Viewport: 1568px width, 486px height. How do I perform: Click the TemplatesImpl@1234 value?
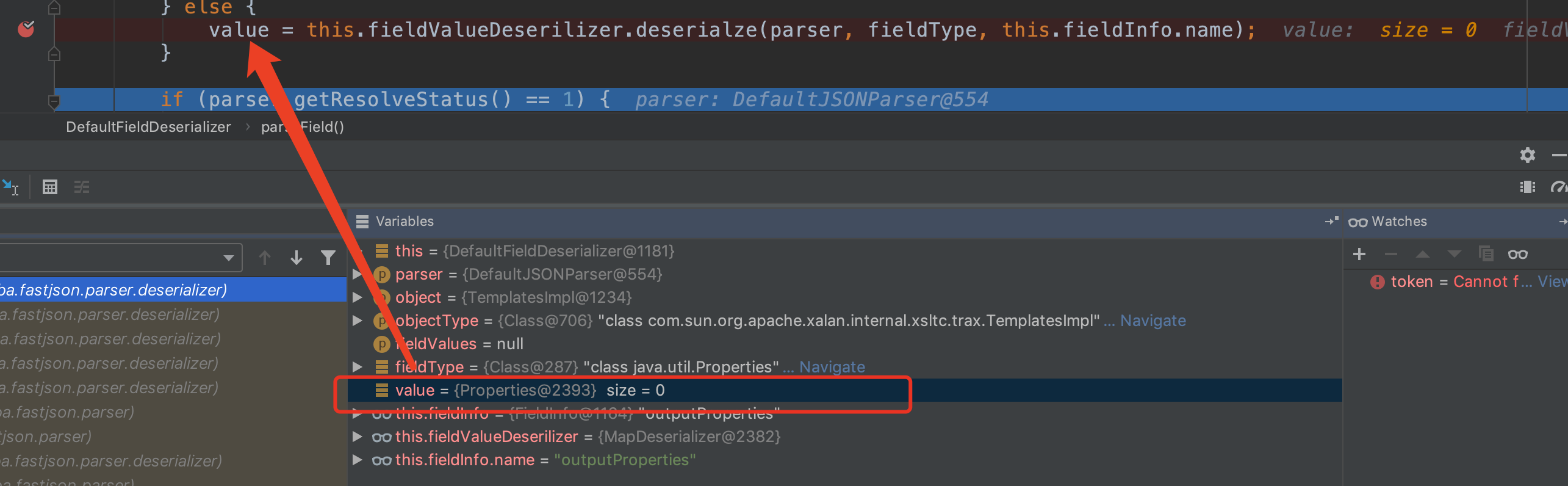click(x=547, y=297)
